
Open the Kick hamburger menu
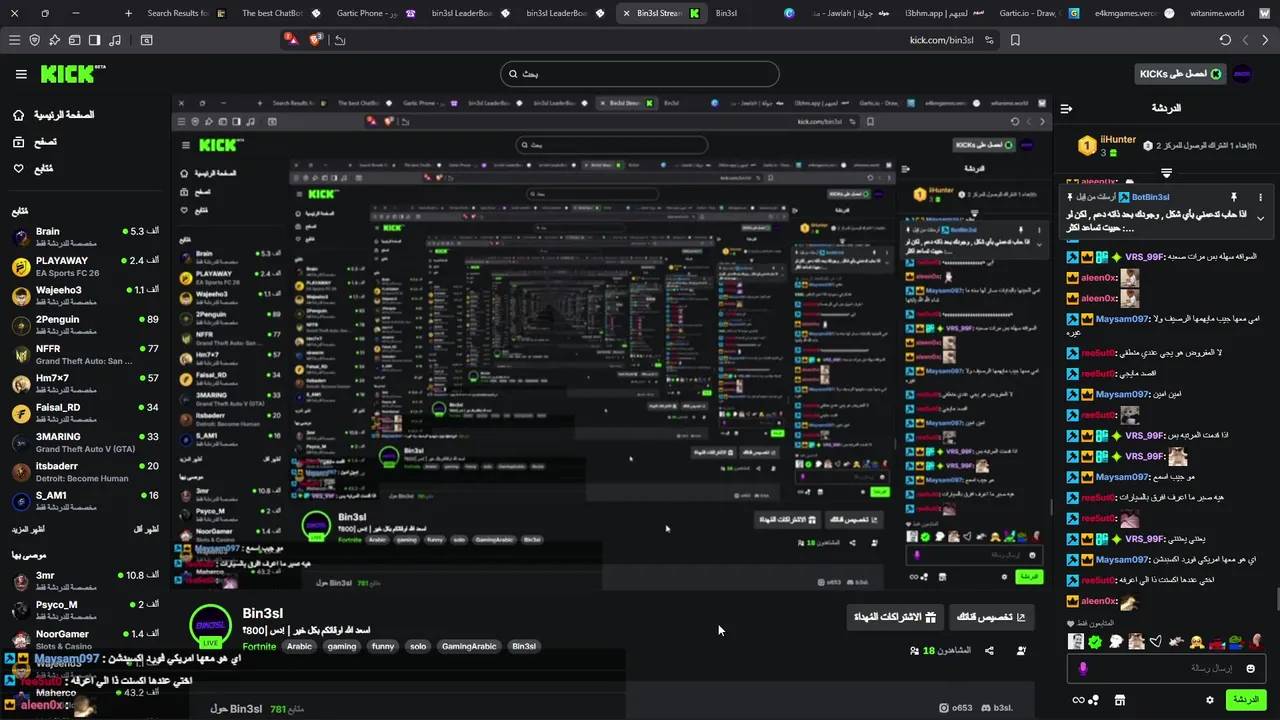(x=21, y=74)
